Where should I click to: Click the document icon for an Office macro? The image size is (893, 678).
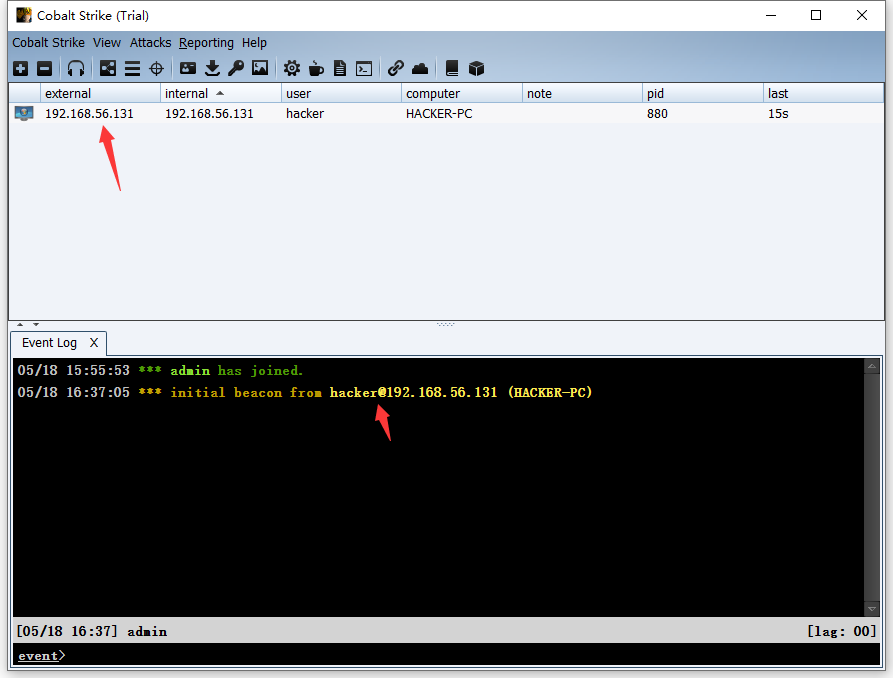click(340, 69)
